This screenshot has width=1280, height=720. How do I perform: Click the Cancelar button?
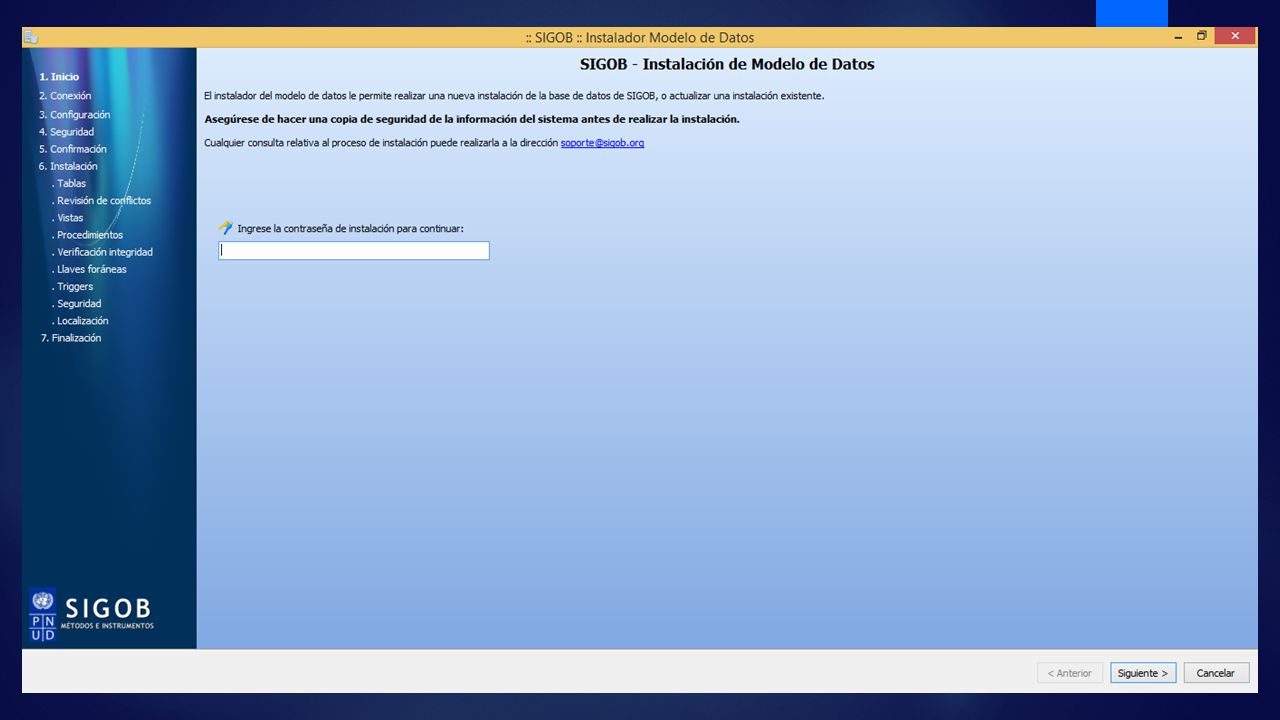[1216, 673]
